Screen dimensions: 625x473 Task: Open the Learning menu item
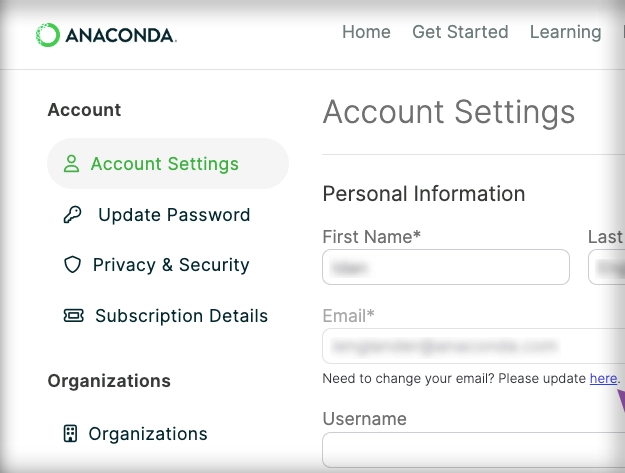(x=566, y=32)
